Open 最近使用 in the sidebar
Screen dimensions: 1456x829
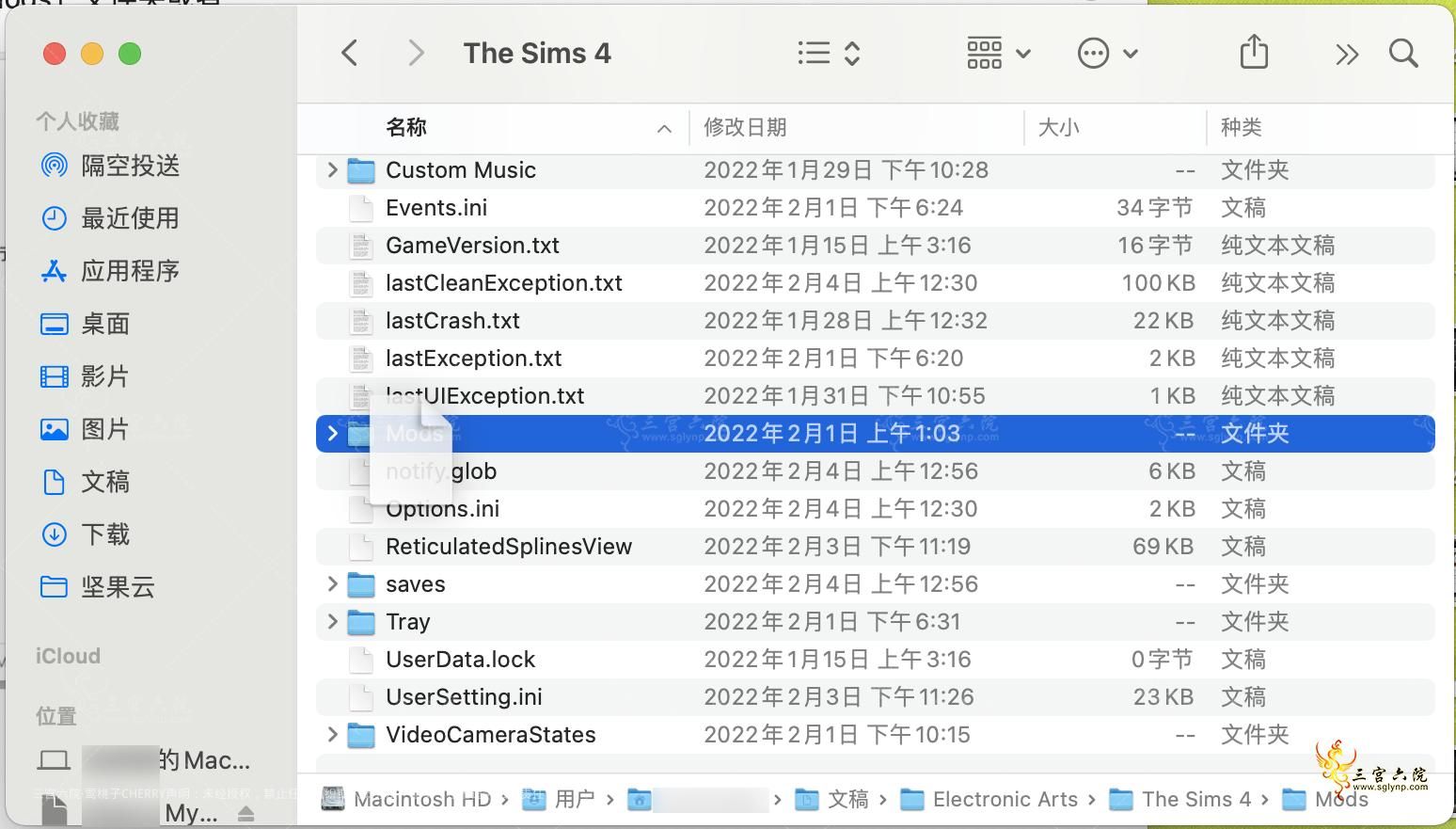point(110,218)
